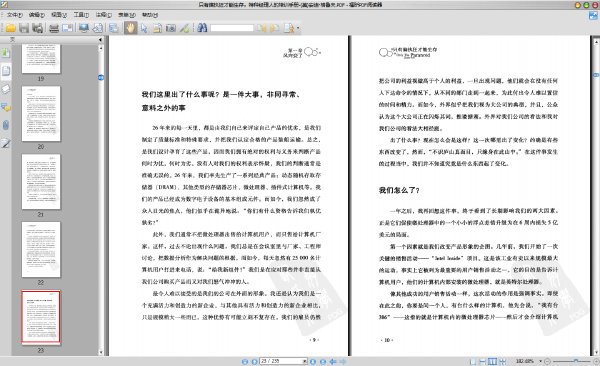Activate the arrow select tool
Viewport: 600px width, 366px height.
(x=144, y=28)
